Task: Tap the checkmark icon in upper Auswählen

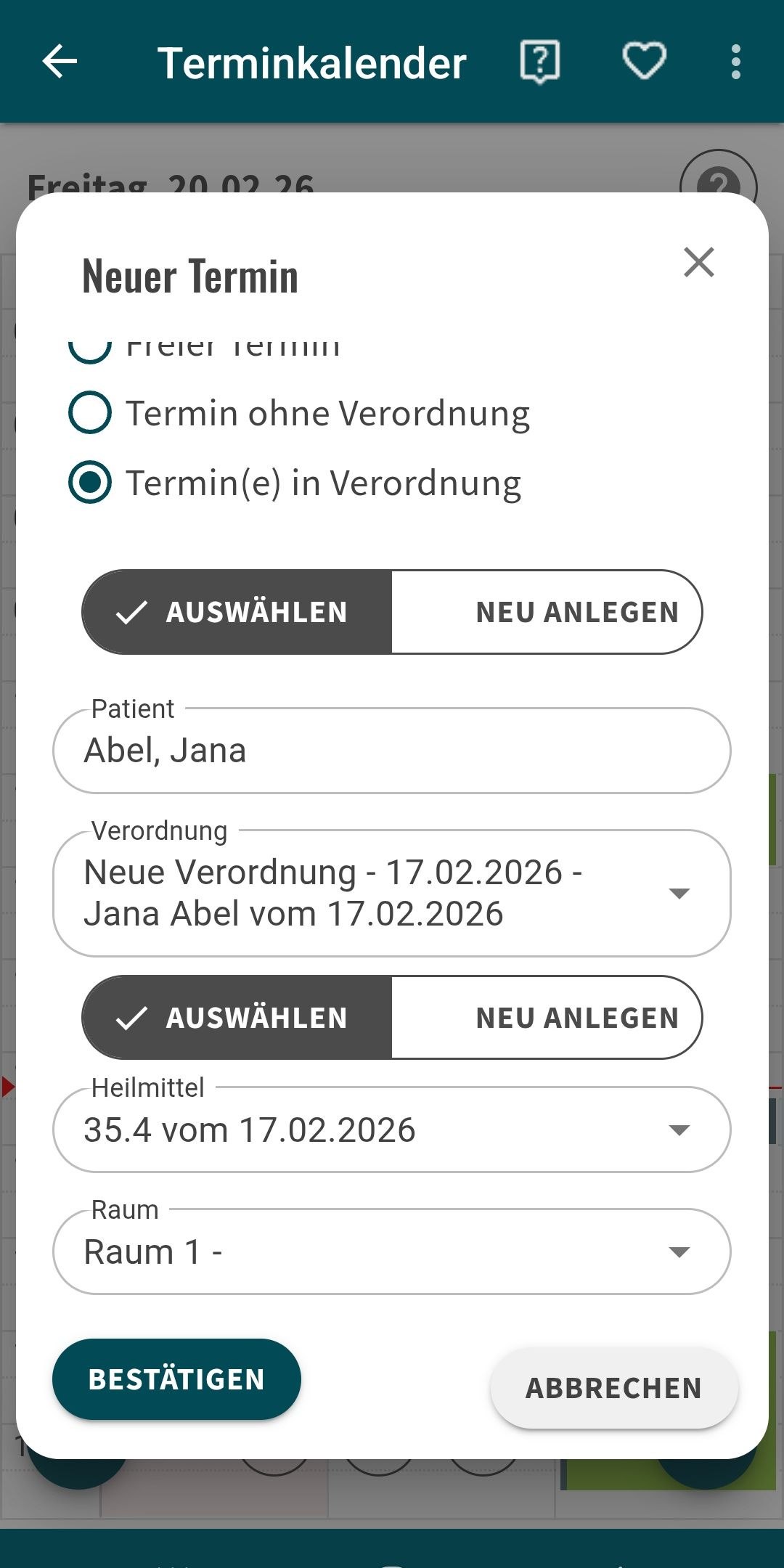Action: point(131,613)
